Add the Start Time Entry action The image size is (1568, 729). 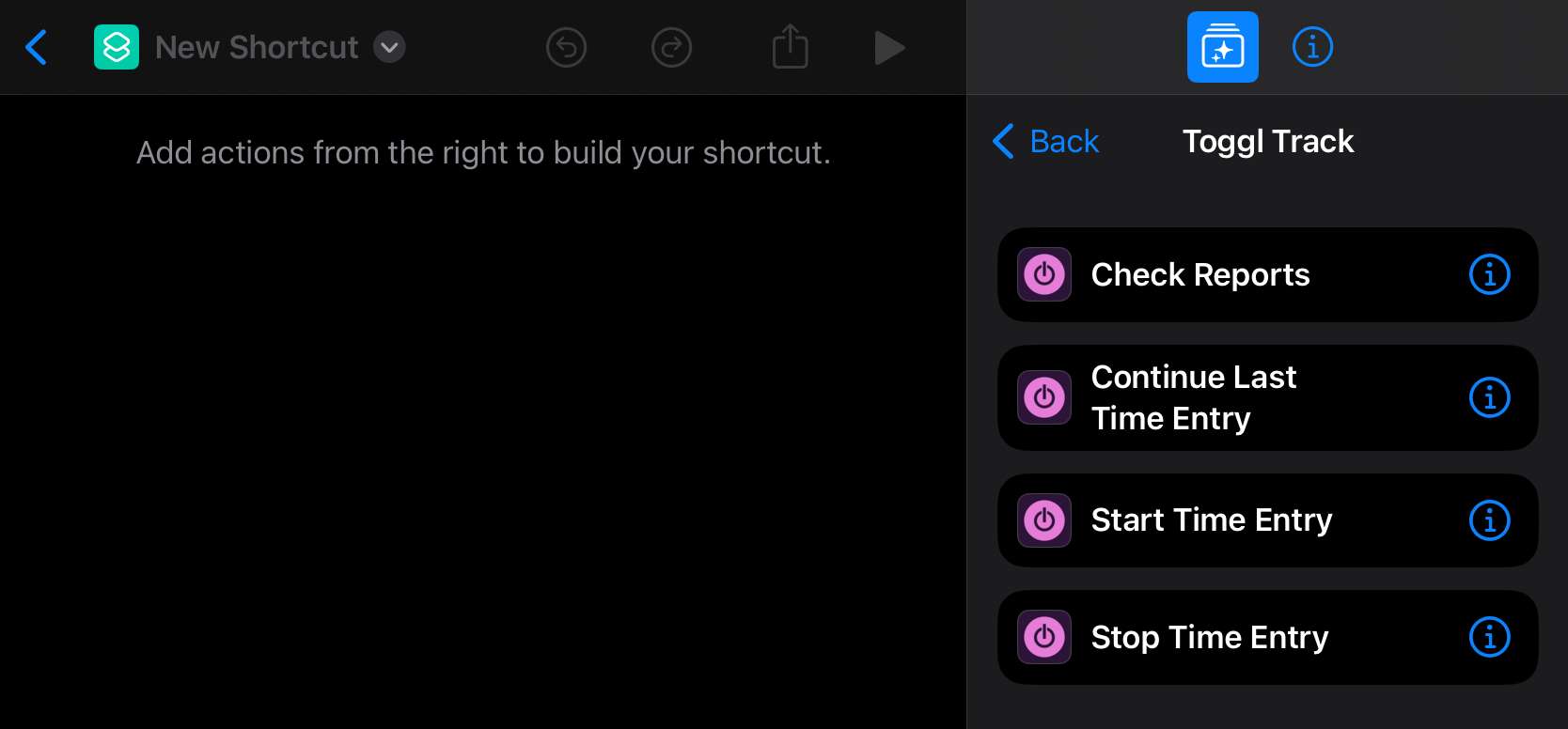[1267, 520]
